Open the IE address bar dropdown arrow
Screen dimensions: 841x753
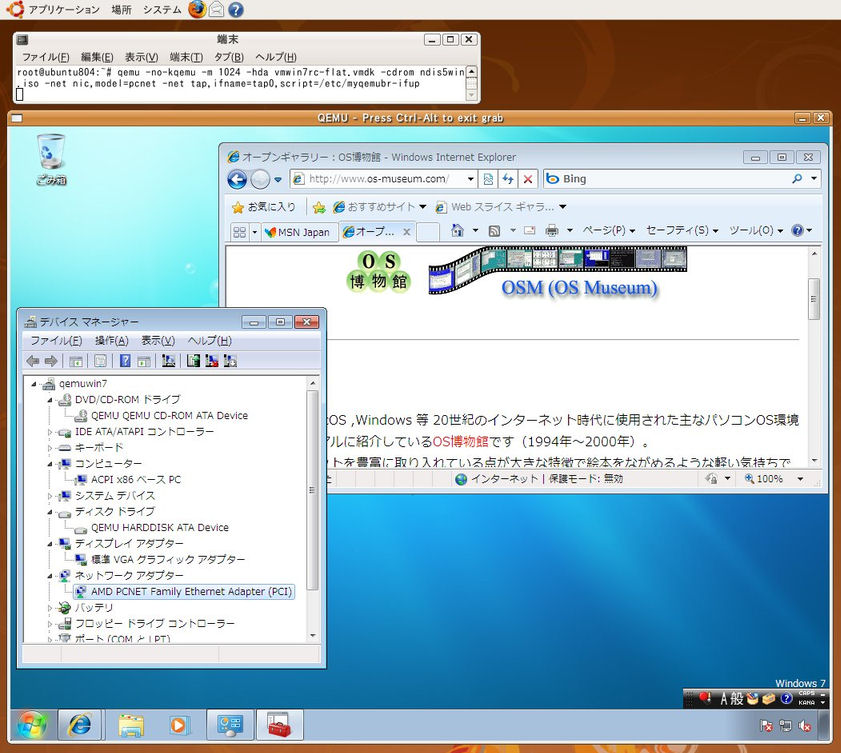pos(470,179)
